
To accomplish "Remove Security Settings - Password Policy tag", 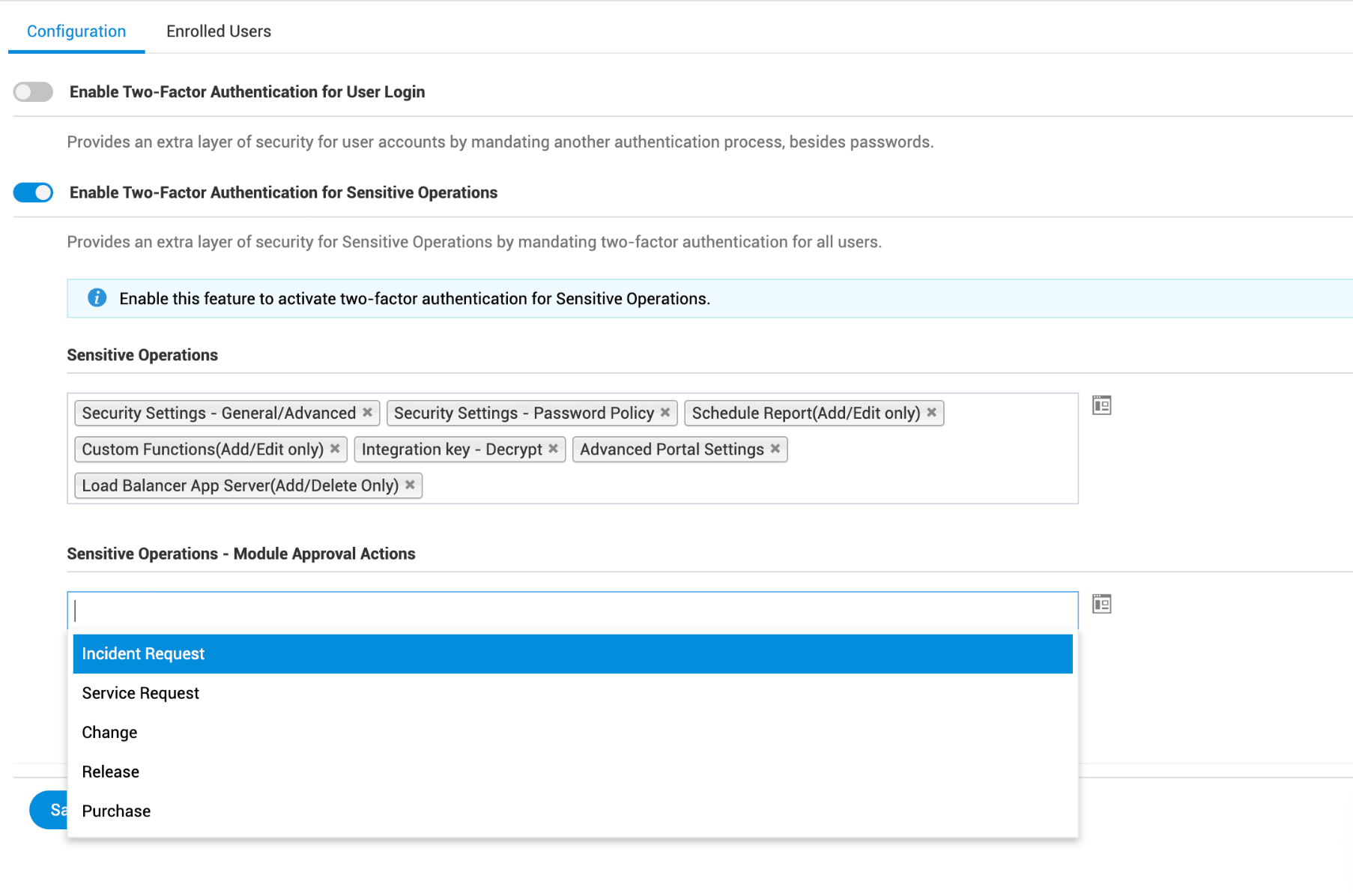I will click(665, 413).
